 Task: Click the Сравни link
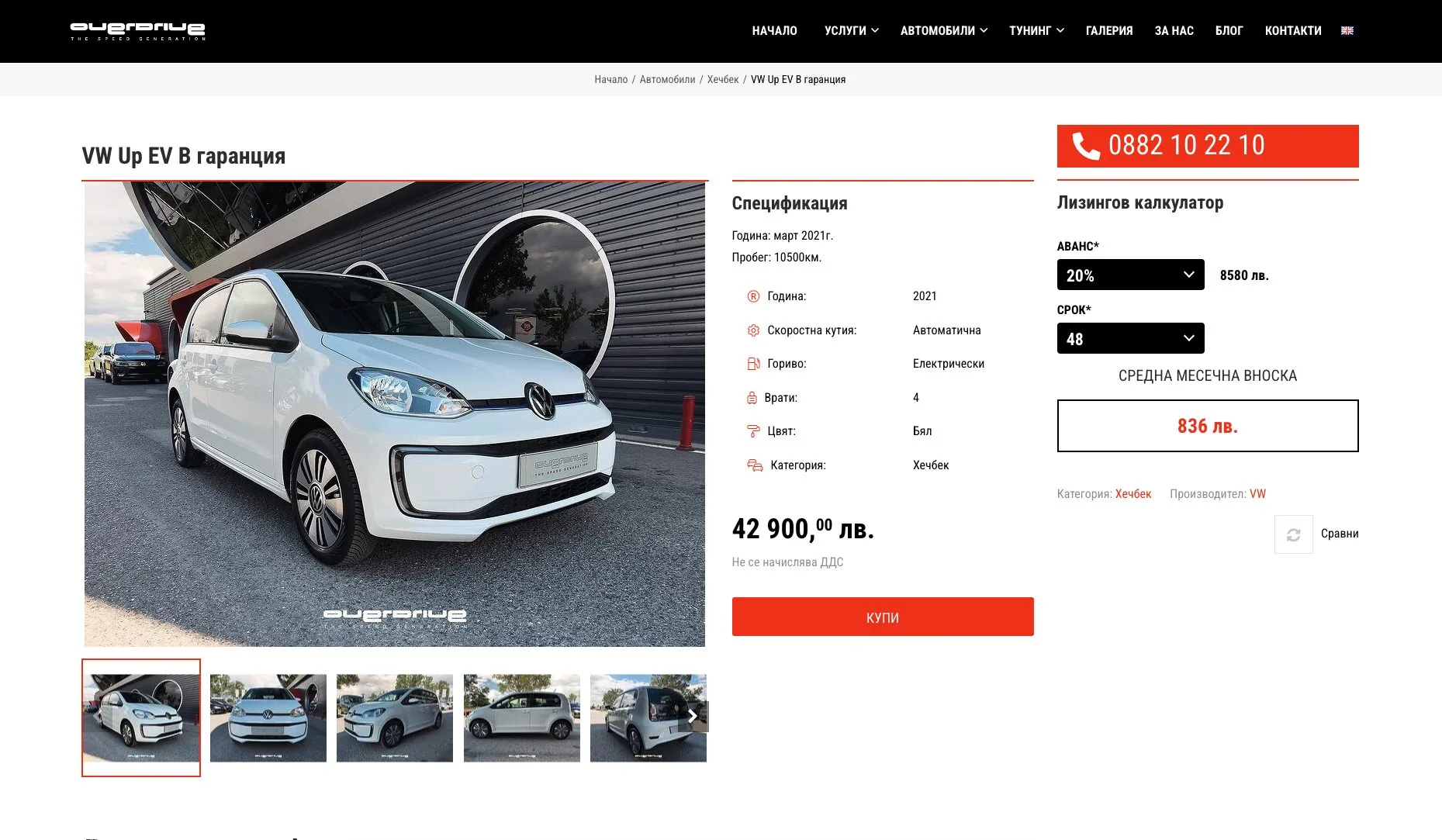pyautogui.click(x=1340, y=534)
